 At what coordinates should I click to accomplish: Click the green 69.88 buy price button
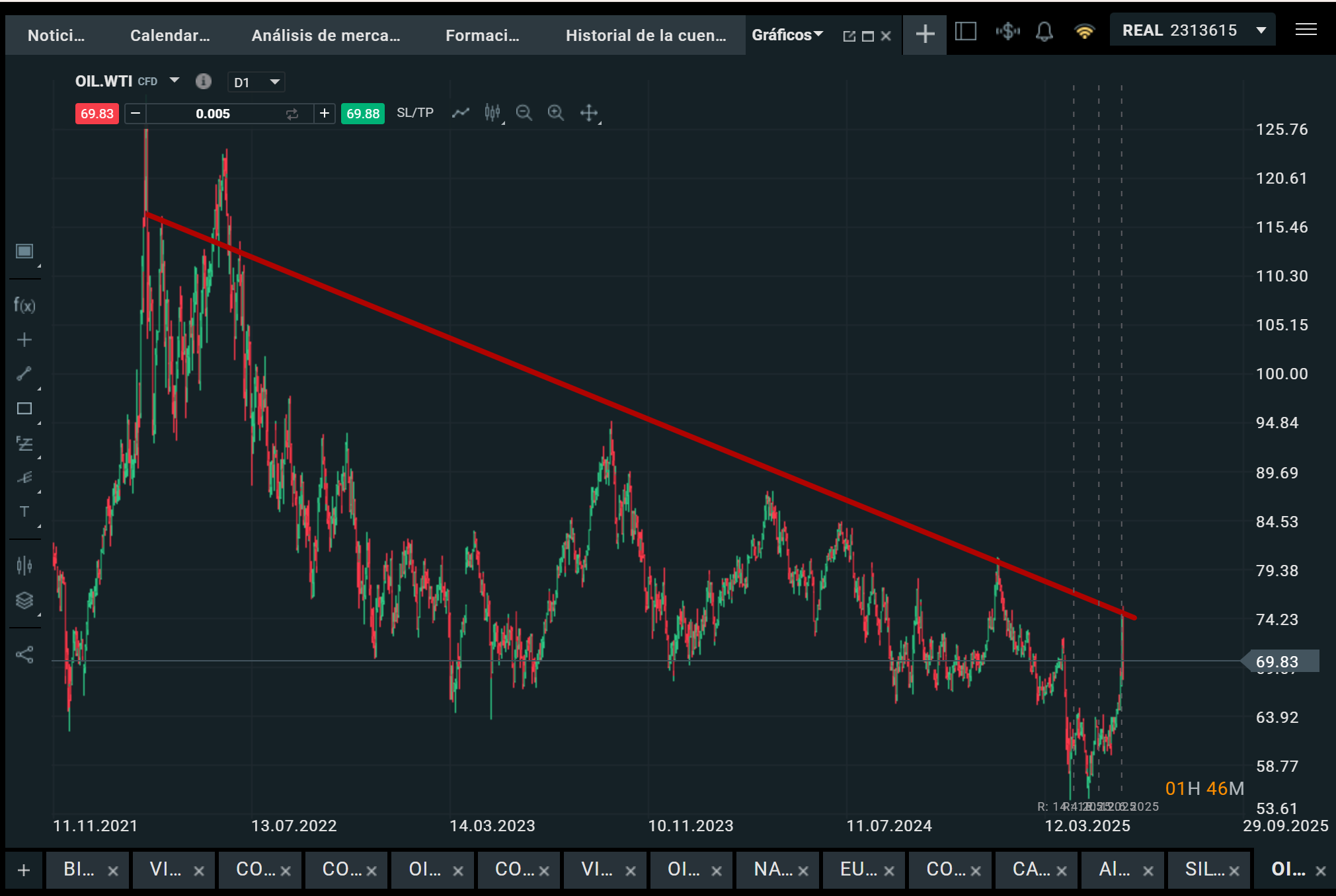tap(363, 114)
